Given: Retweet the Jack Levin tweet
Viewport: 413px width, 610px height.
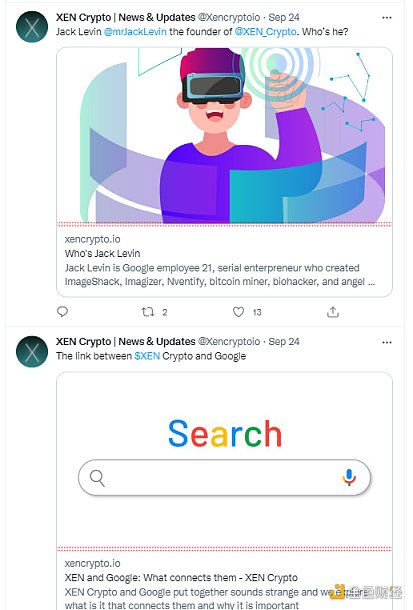Looking at the screenshot, I should [x=148, y=312].
